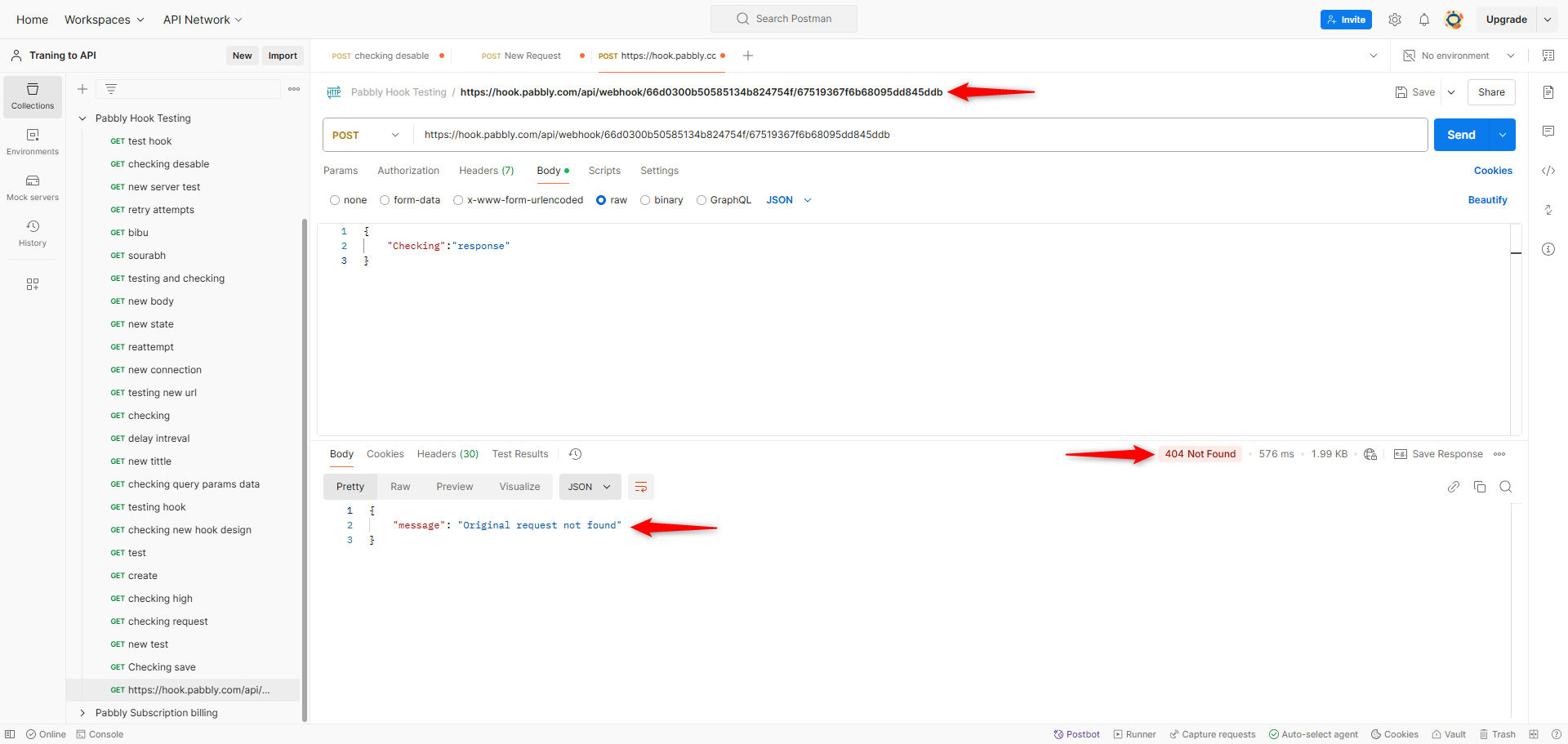Switch response view to Raw
Image resolution: width=1568 pixels, height=744 pixels.
click(400, 487)
